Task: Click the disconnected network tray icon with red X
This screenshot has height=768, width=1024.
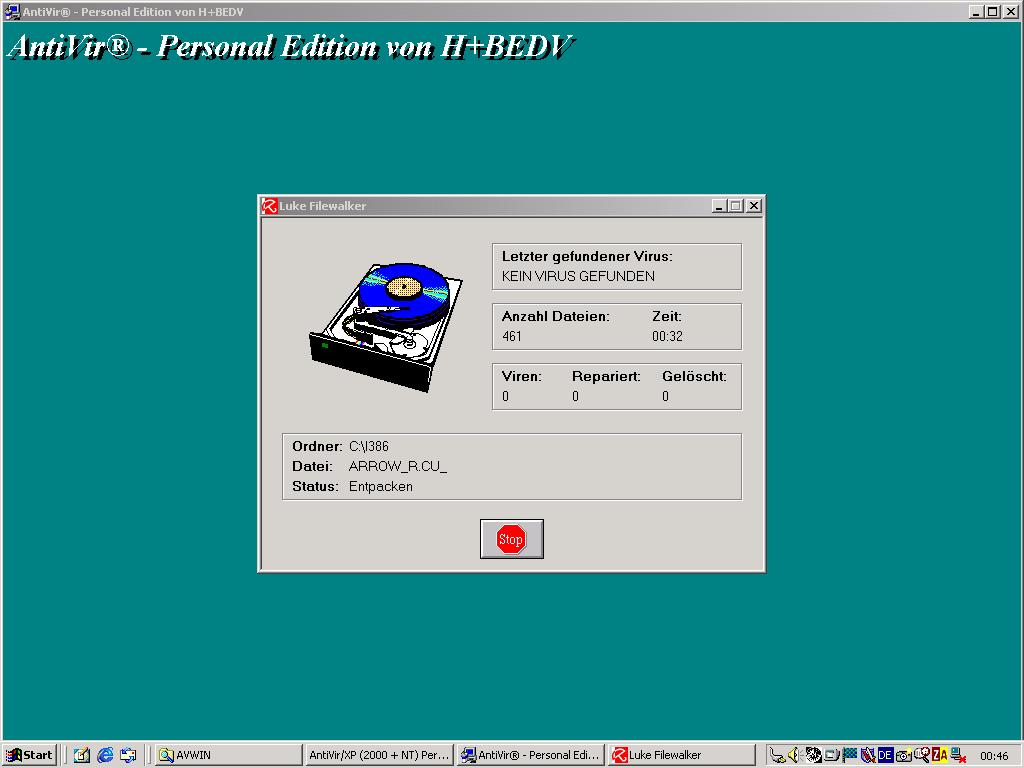Action: [x=958, y=756]
